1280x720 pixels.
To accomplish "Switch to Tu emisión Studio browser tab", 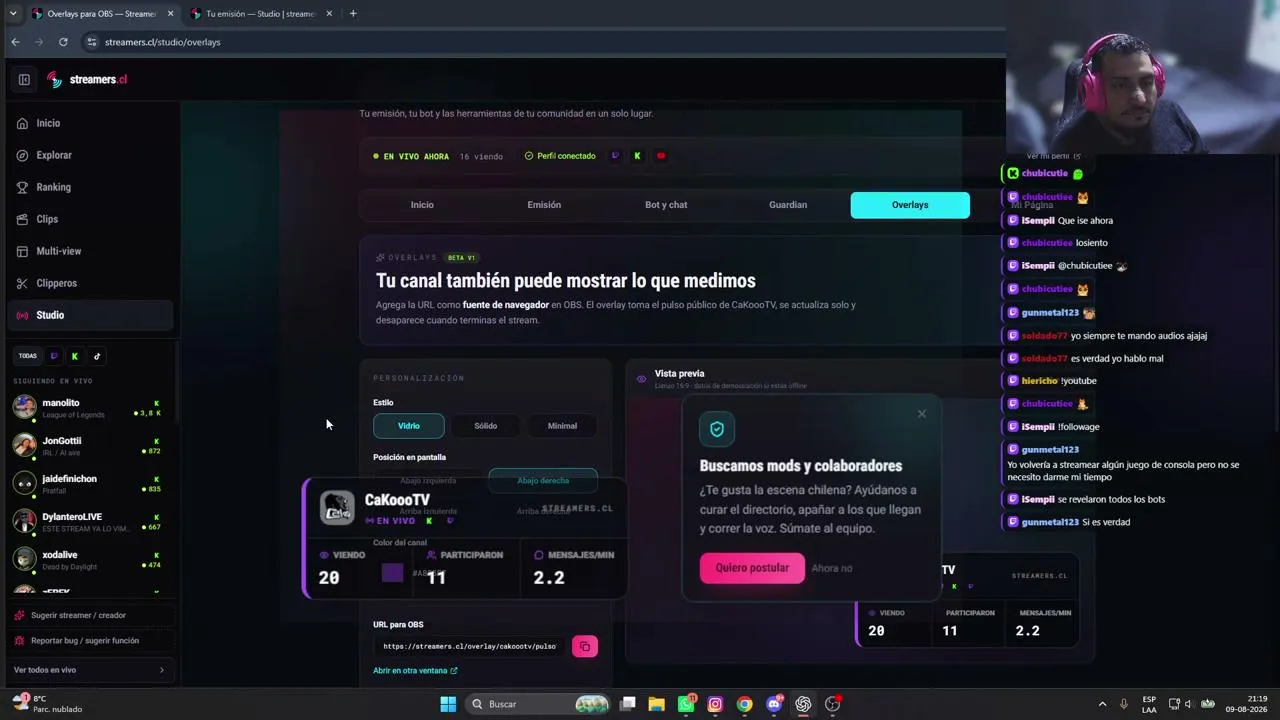I will click(x=260, y=14).
